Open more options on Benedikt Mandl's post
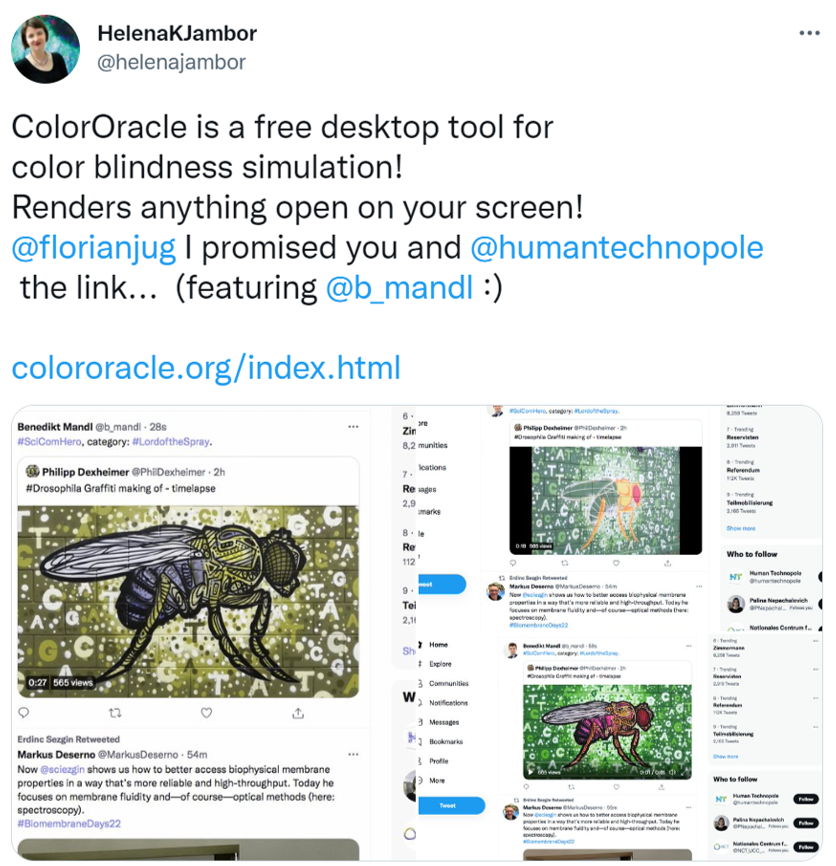 pos(353,427)
